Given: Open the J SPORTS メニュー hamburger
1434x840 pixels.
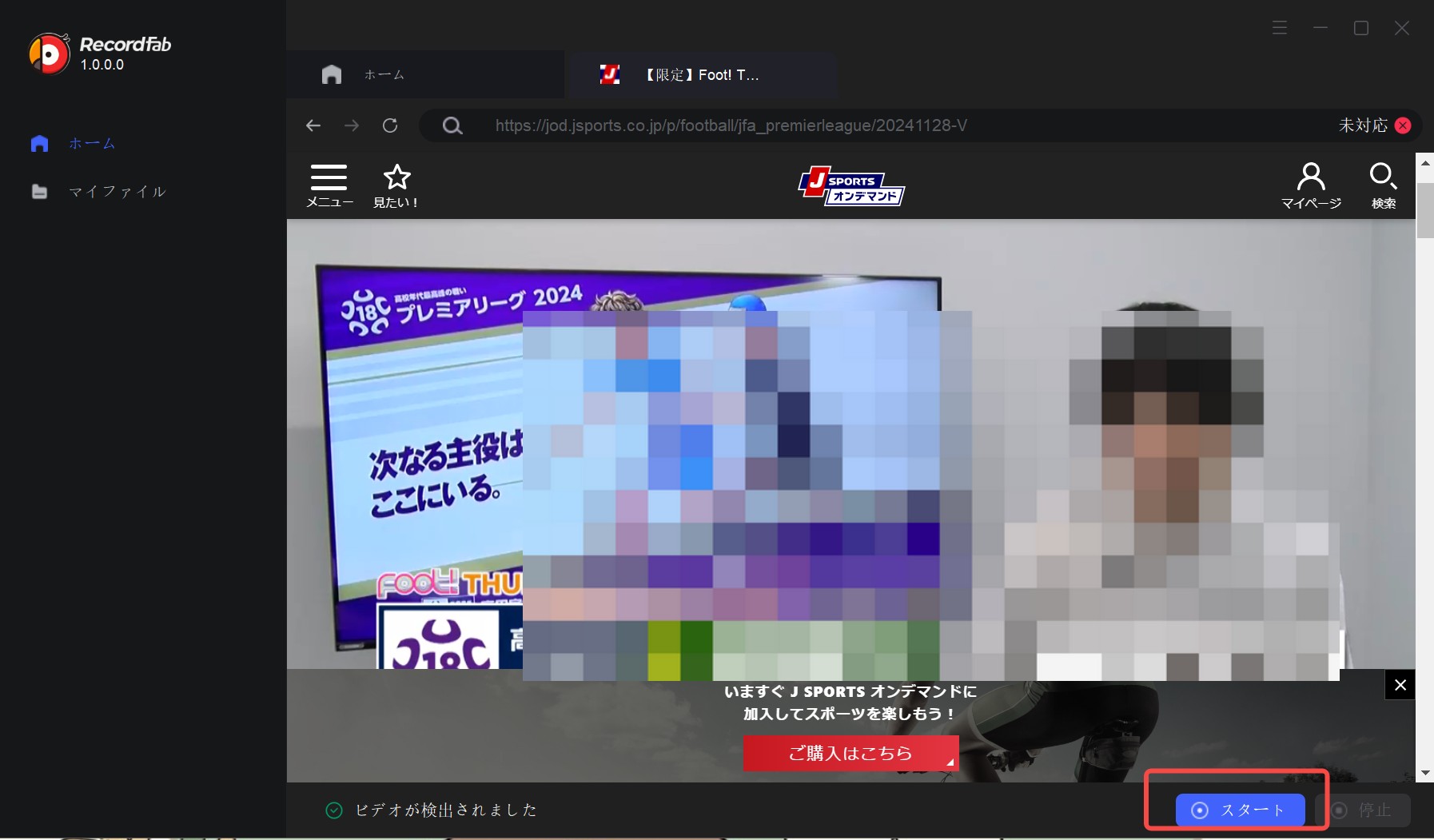Looking at the screenshot, I should coord(329,186).
